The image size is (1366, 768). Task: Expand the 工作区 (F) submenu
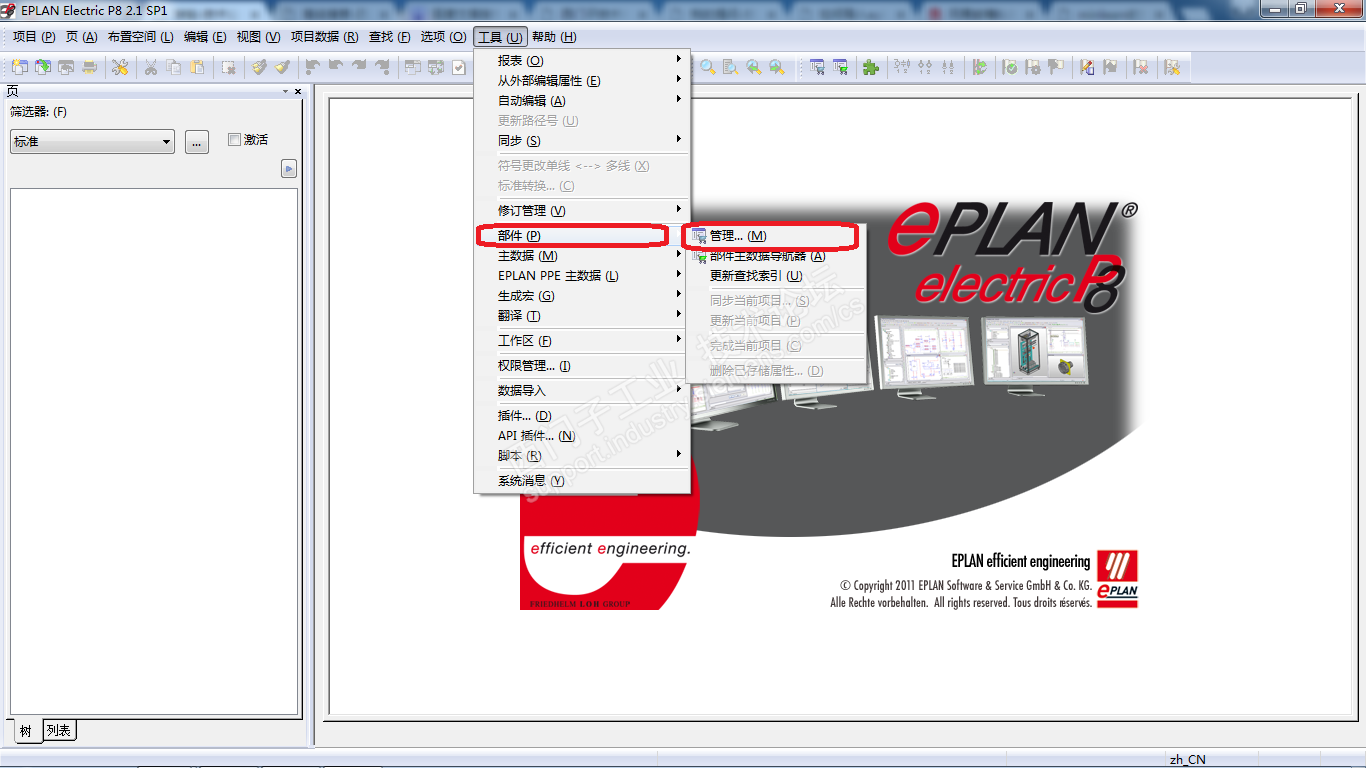point(582,341)
